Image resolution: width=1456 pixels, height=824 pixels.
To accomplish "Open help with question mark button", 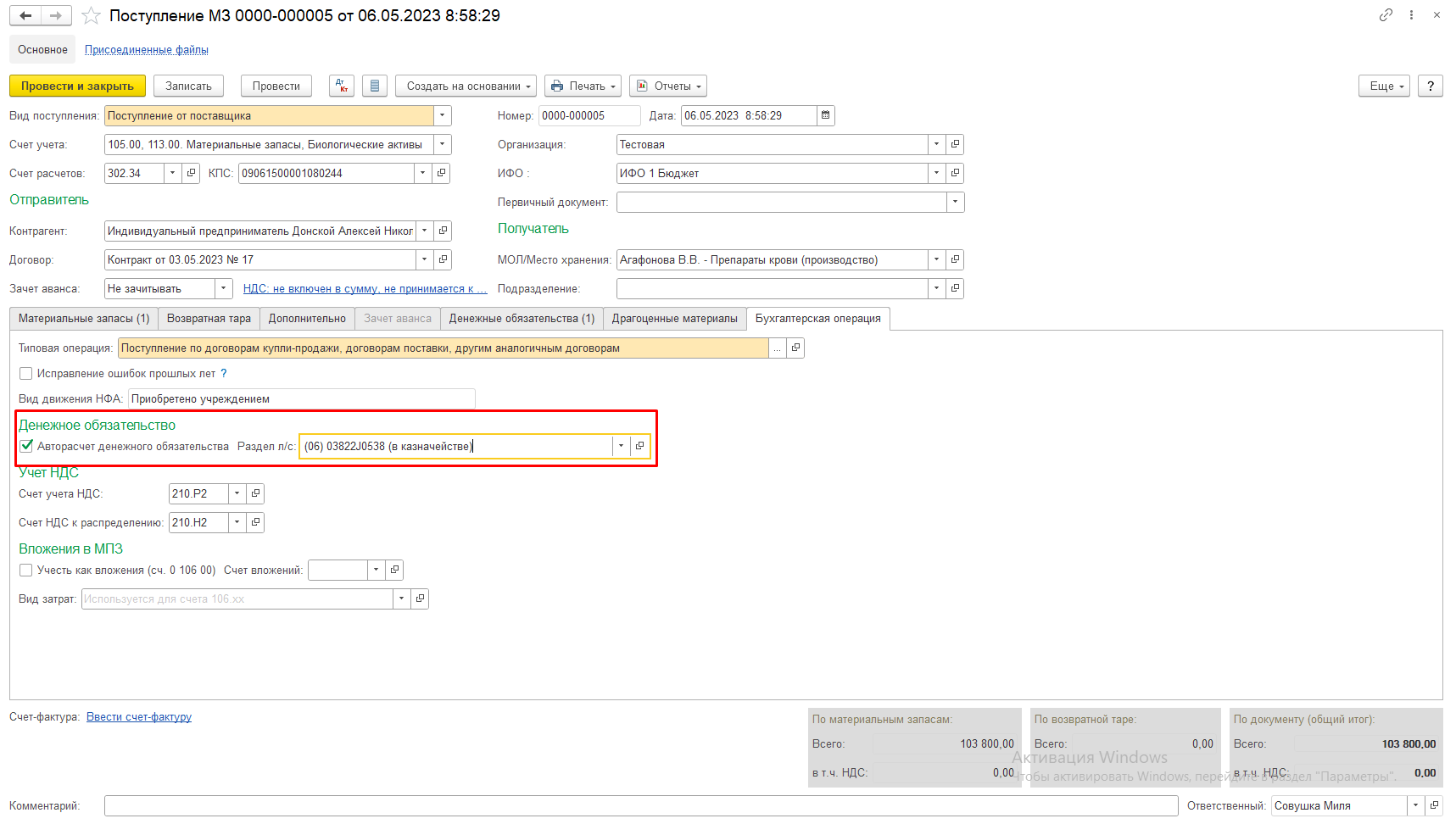I will [x=1431, y=86].
